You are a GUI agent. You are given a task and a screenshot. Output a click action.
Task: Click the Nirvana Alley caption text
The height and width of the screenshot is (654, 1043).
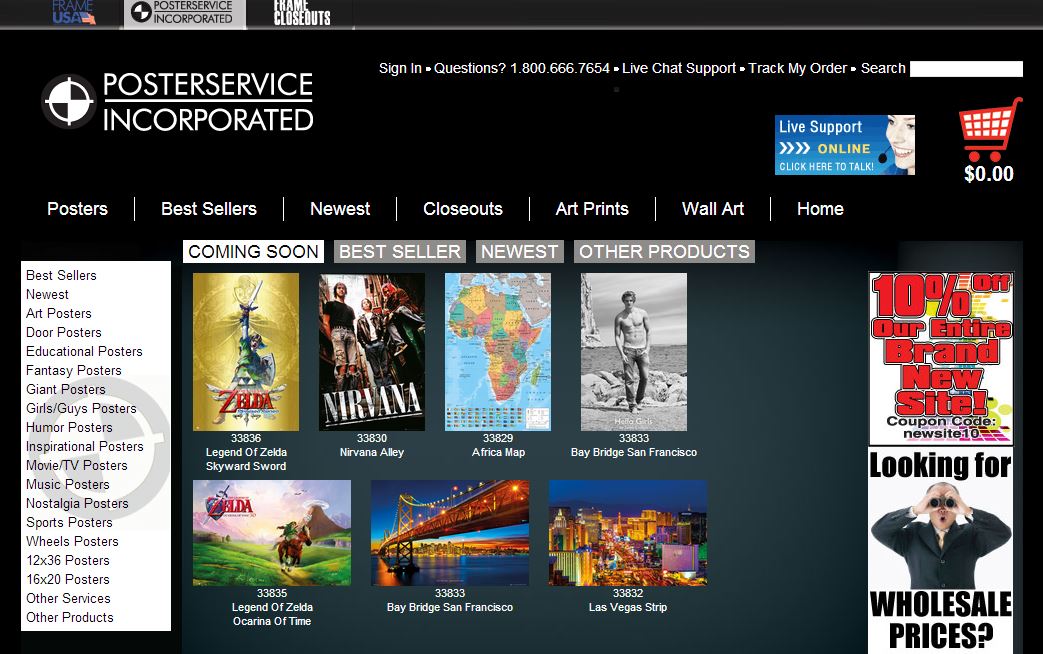coord(372,452)
